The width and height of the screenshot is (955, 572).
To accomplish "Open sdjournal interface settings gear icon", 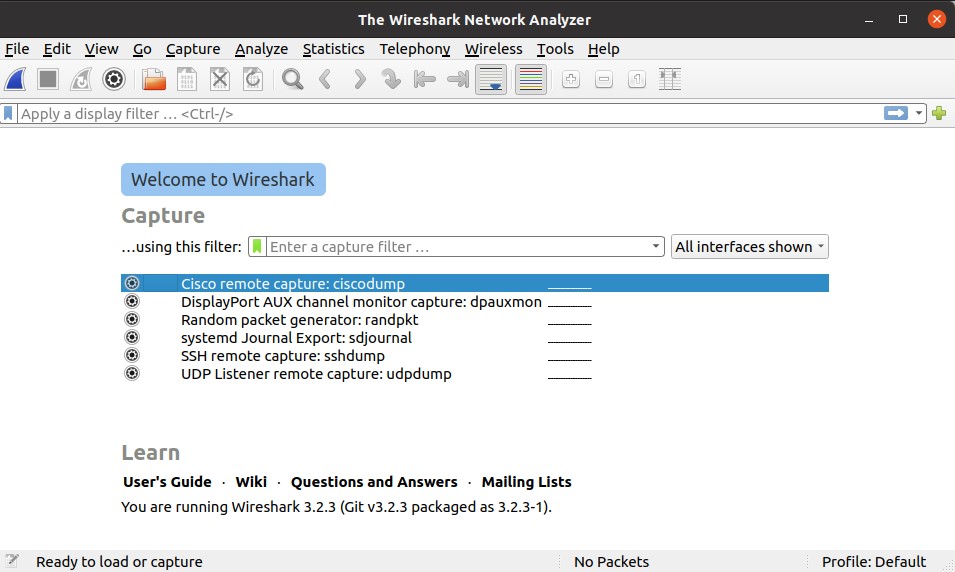I will coord(132,337).
